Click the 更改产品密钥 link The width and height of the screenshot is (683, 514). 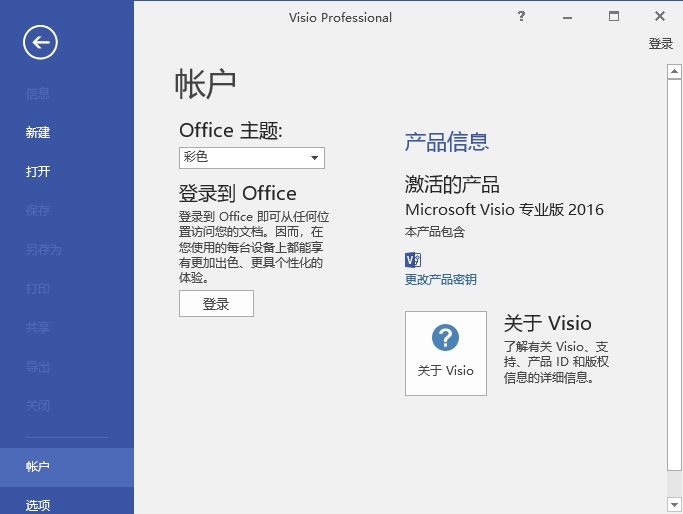(x=440, y=279)
